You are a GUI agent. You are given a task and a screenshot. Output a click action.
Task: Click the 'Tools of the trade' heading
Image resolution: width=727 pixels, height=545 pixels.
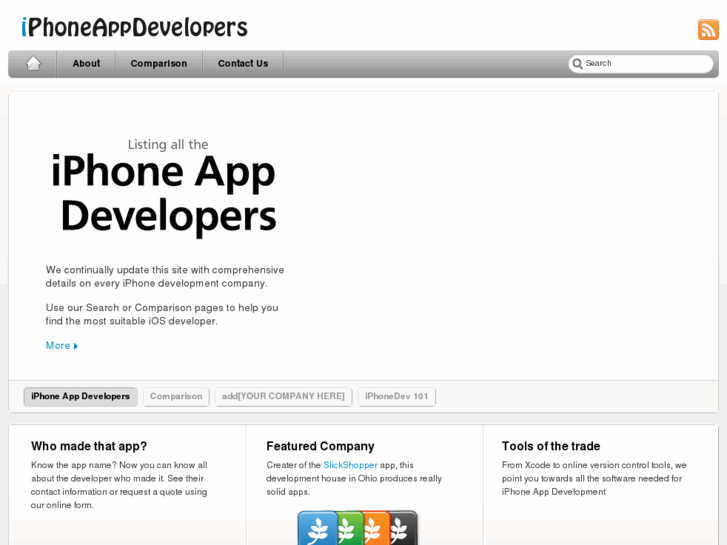coord(551,446)
